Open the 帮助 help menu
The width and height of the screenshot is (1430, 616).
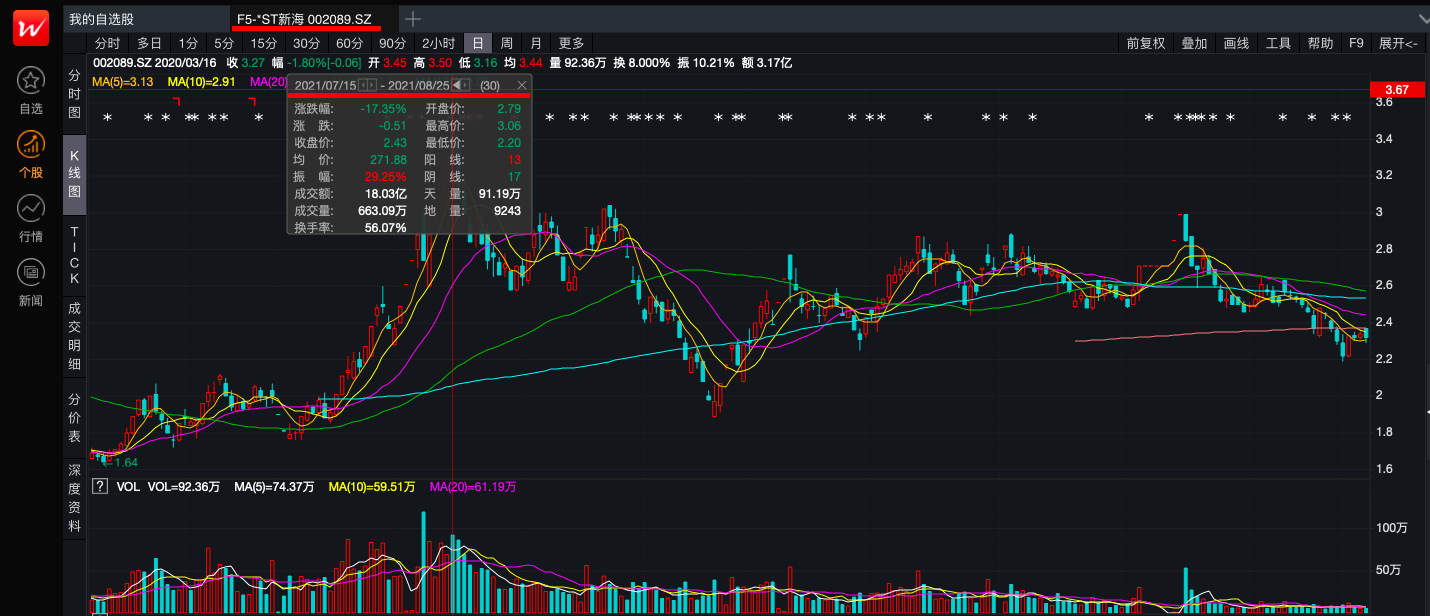[x=1320, y=43]
